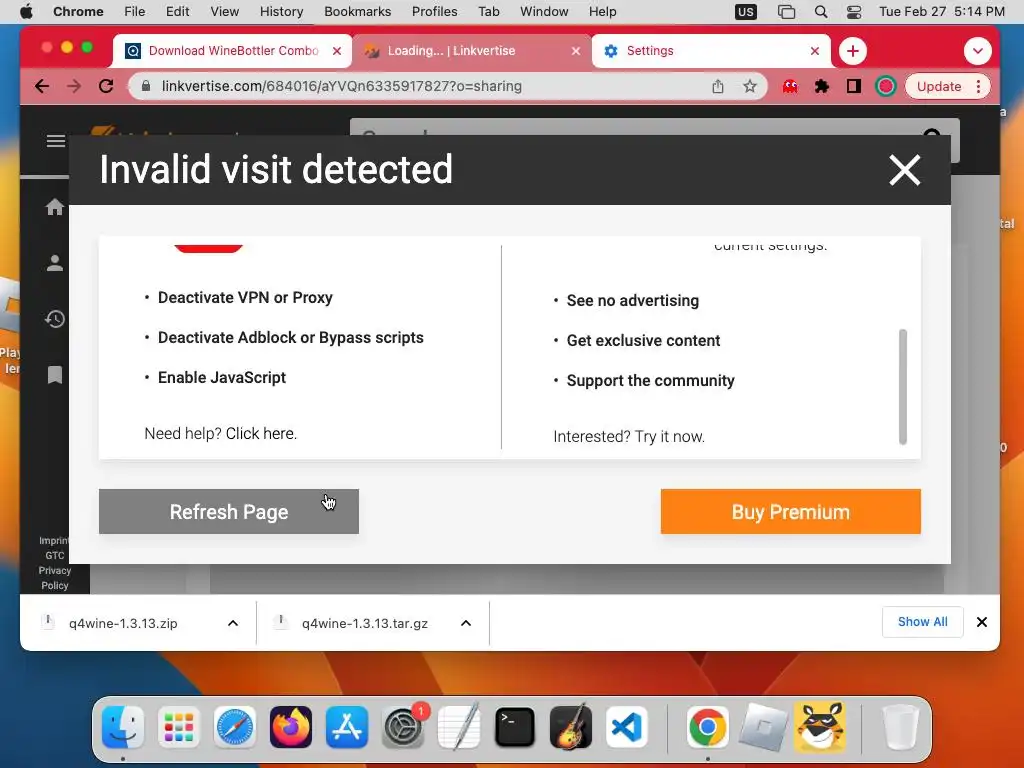Open the 'Click here' help link
The height and width of the screenshot is (768, 1024).
(x=261, y=434)
